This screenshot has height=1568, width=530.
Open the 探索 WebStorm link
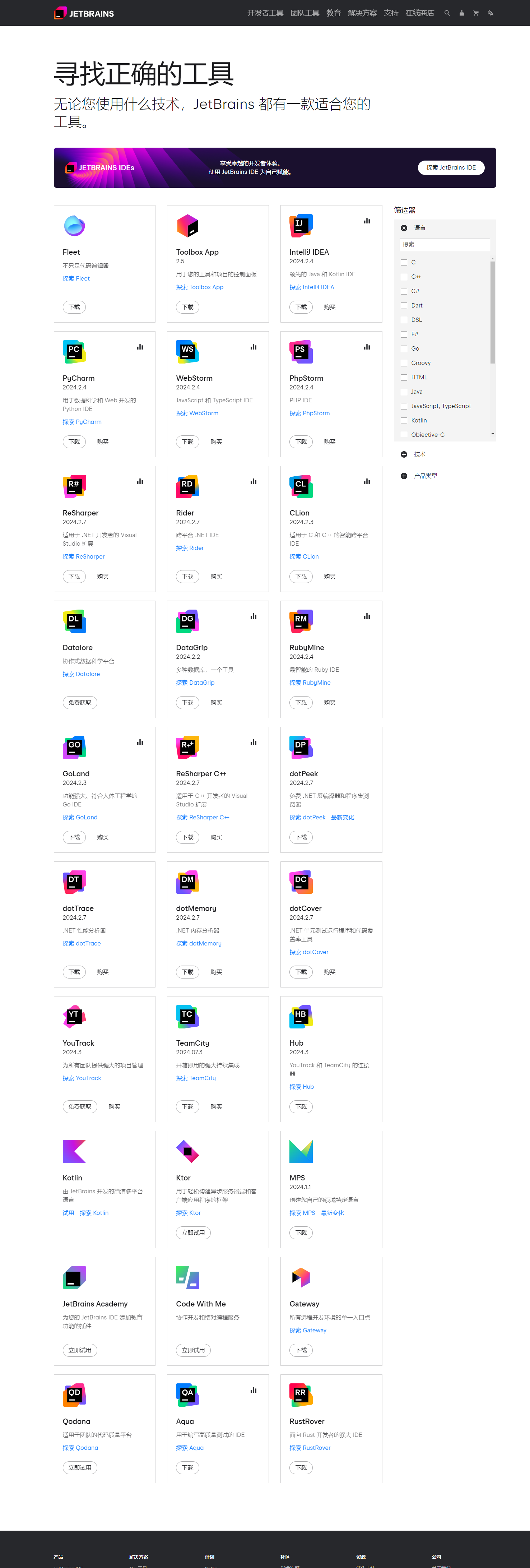pyautogui.click(x=197, y=413)
